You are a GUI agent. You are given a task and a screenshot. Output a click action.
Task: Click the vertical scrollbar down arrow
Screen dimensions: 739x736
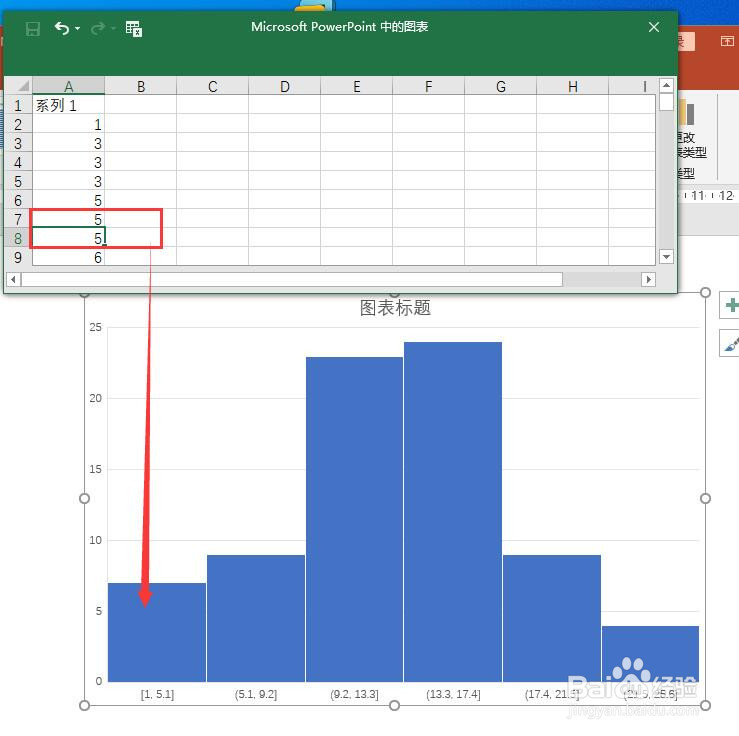click(x=666, y=257)
